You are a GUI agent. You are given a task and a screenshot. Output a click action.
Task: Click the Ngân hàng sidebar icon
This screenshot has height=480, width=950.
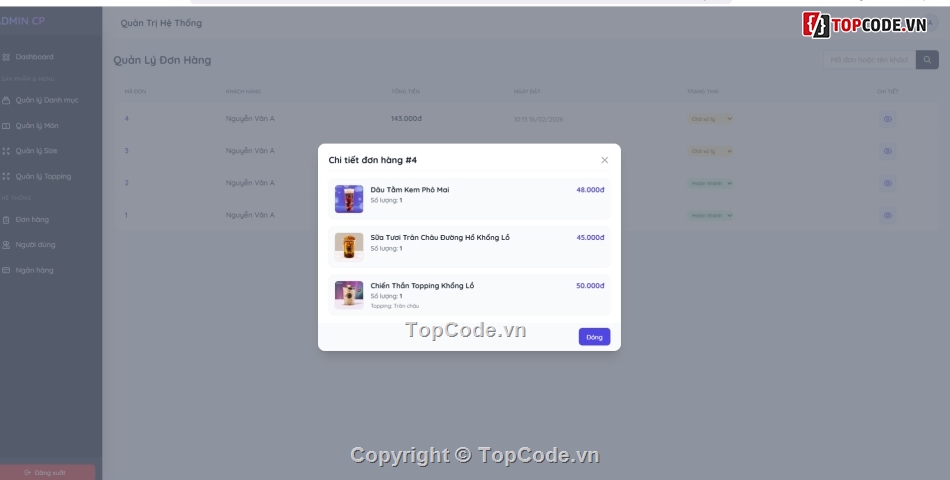(x=6, y=270)
